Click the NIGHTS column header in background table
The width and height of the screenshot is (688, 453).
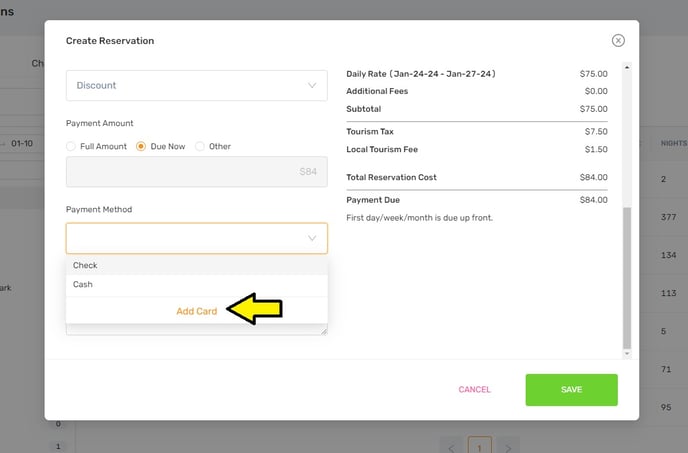point(674,143)
